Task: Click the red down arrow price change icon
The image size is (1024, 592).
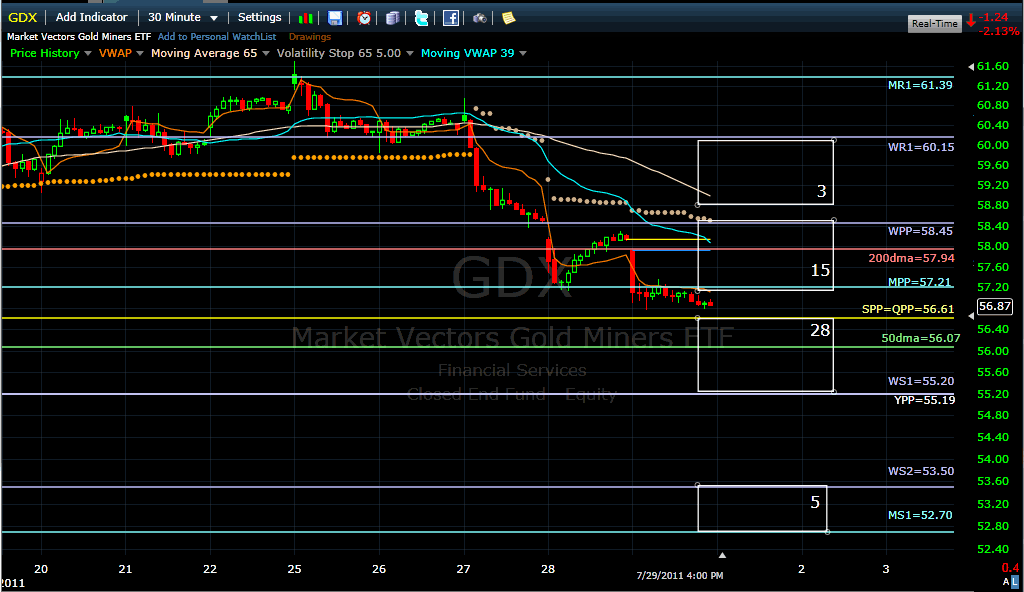Action: (971, 21)
